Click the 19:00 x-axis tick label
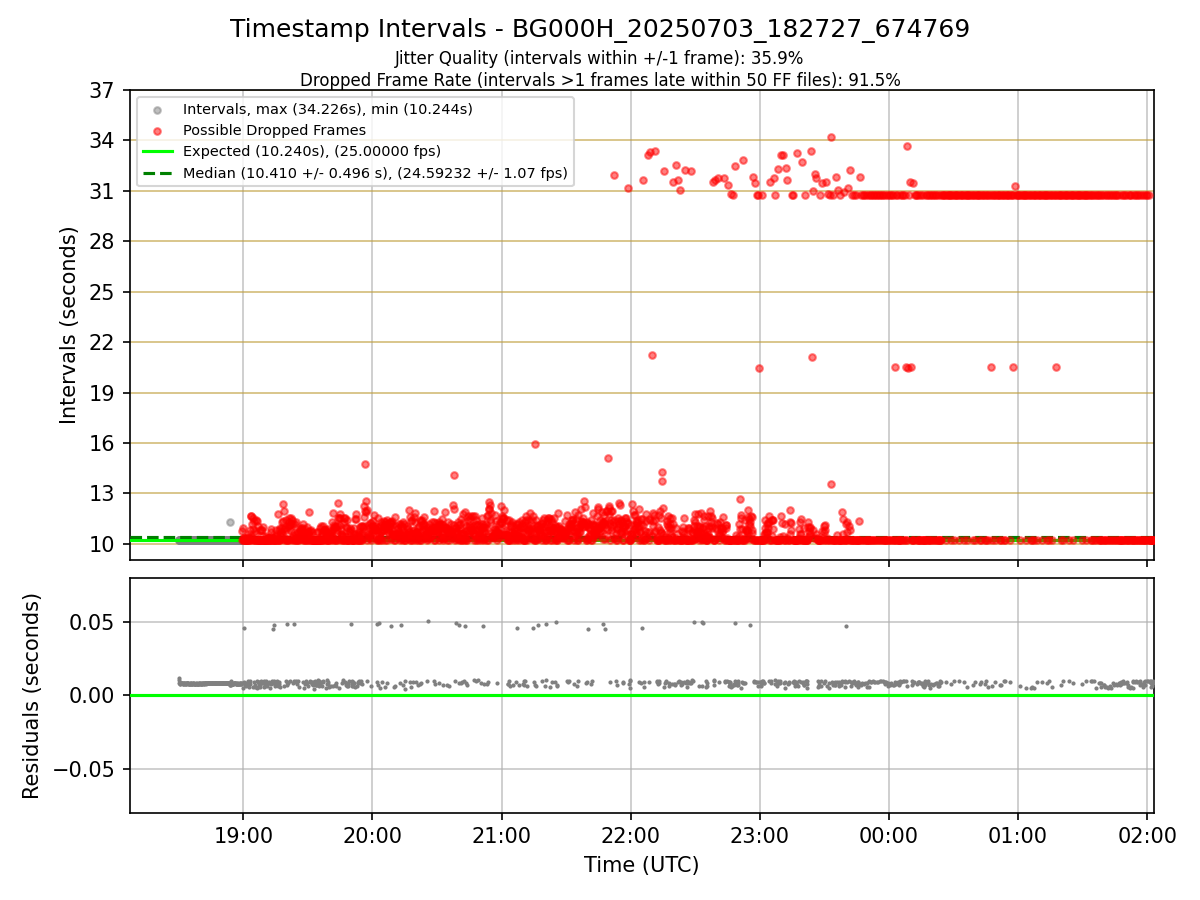 [x=243, y=835]
